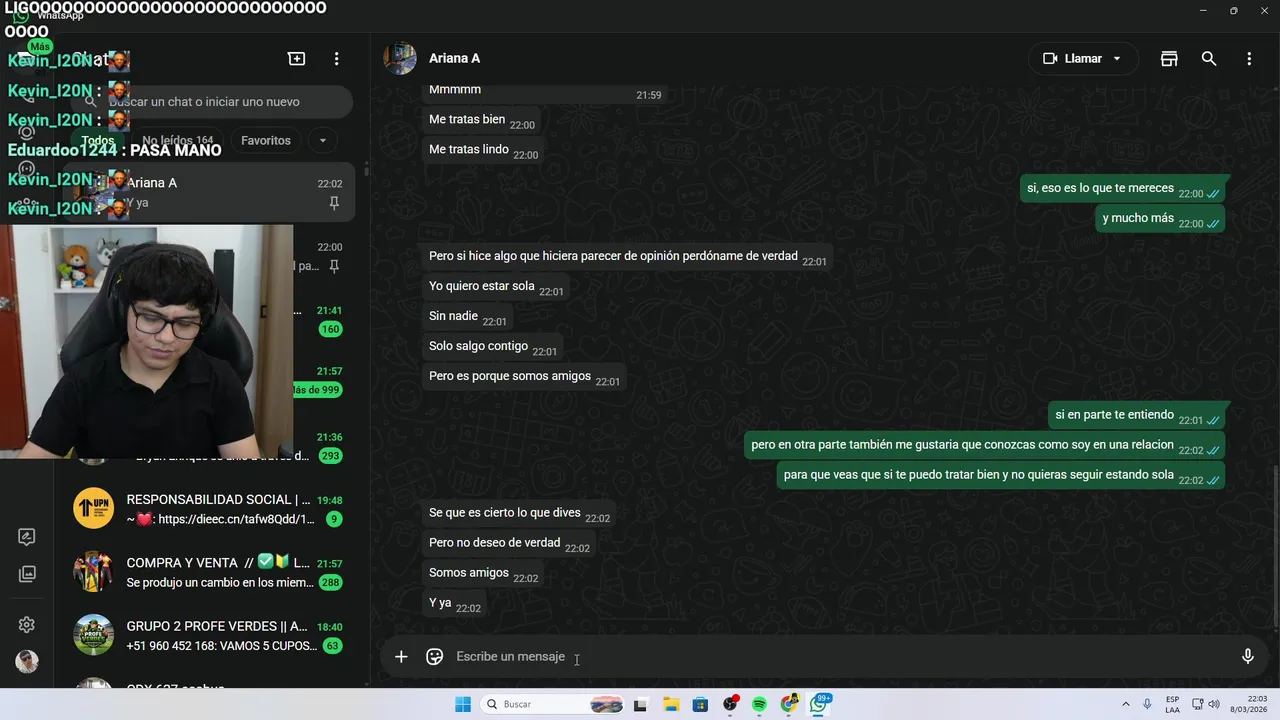This screenshot has height=720, width=1280.
Task: Click message 'Sin nadie'
Action: click(x=468, y=318)
